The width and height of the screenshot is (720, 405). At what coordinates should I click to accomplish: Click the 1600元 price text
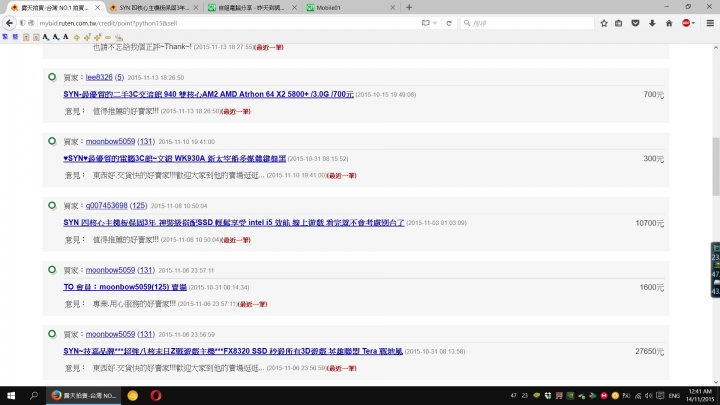[652, 287]
